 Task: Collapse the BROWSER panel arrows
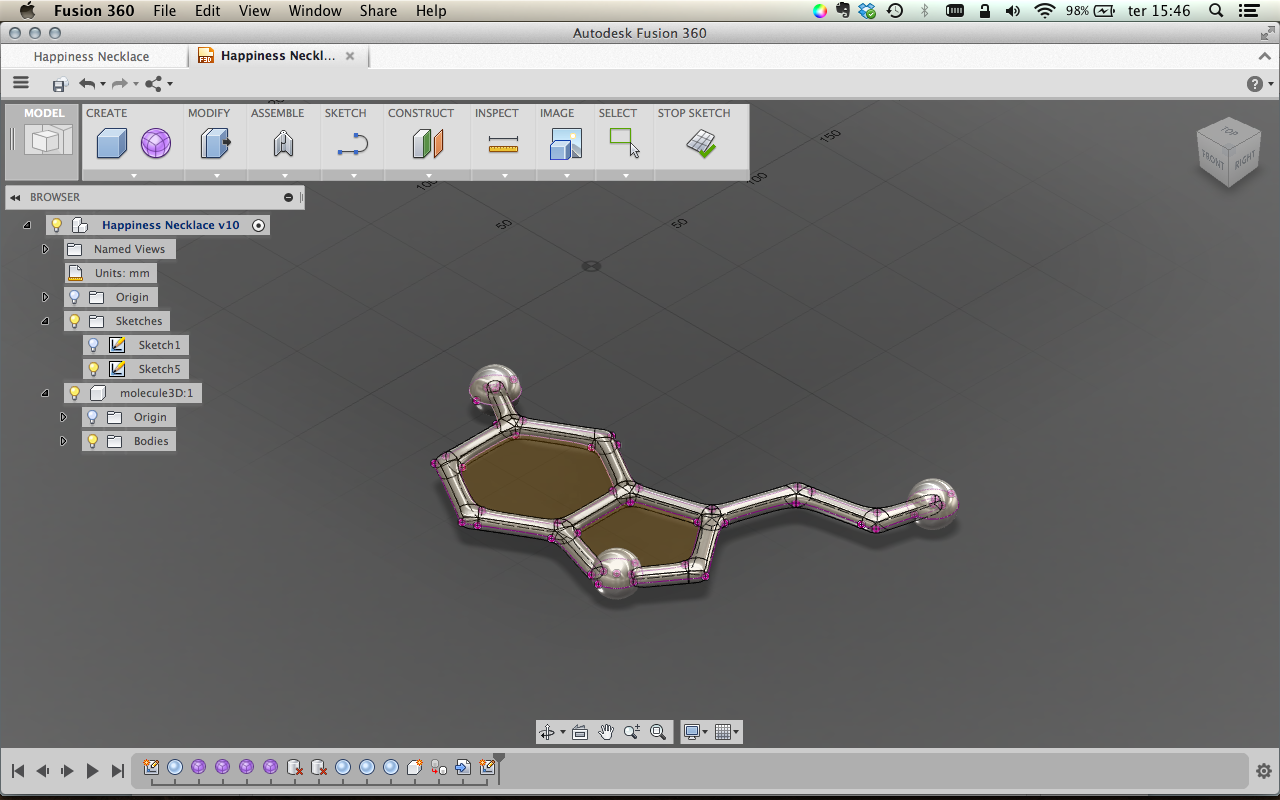point(15,197)
